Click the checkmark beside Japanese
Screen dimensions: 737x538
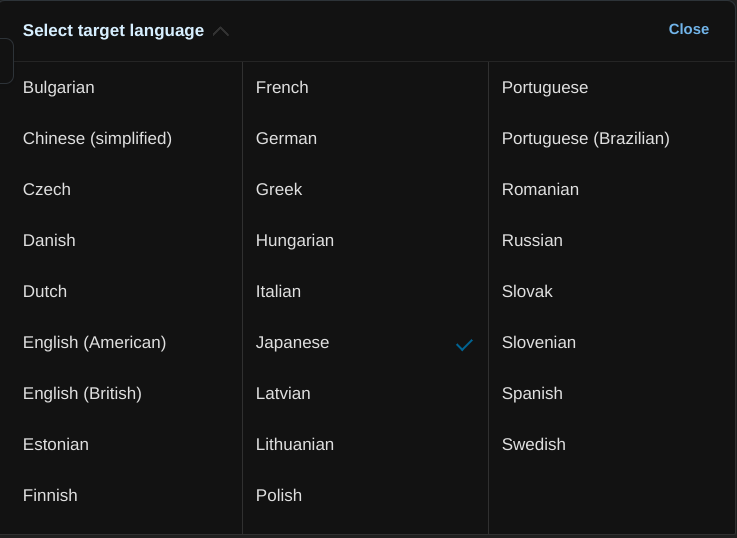coord(464,344)
